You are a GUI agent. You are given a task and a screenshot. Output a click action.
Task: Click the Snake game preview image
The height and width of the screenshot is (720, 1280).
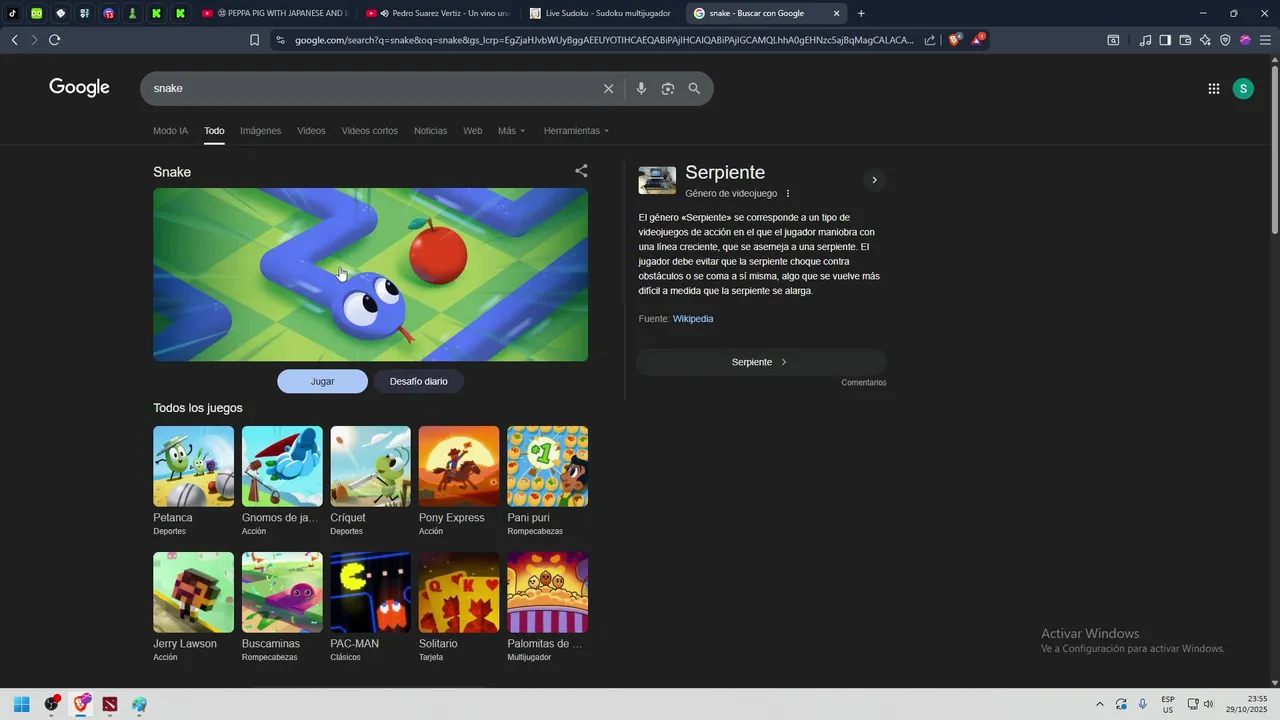(x=370, y=275)
